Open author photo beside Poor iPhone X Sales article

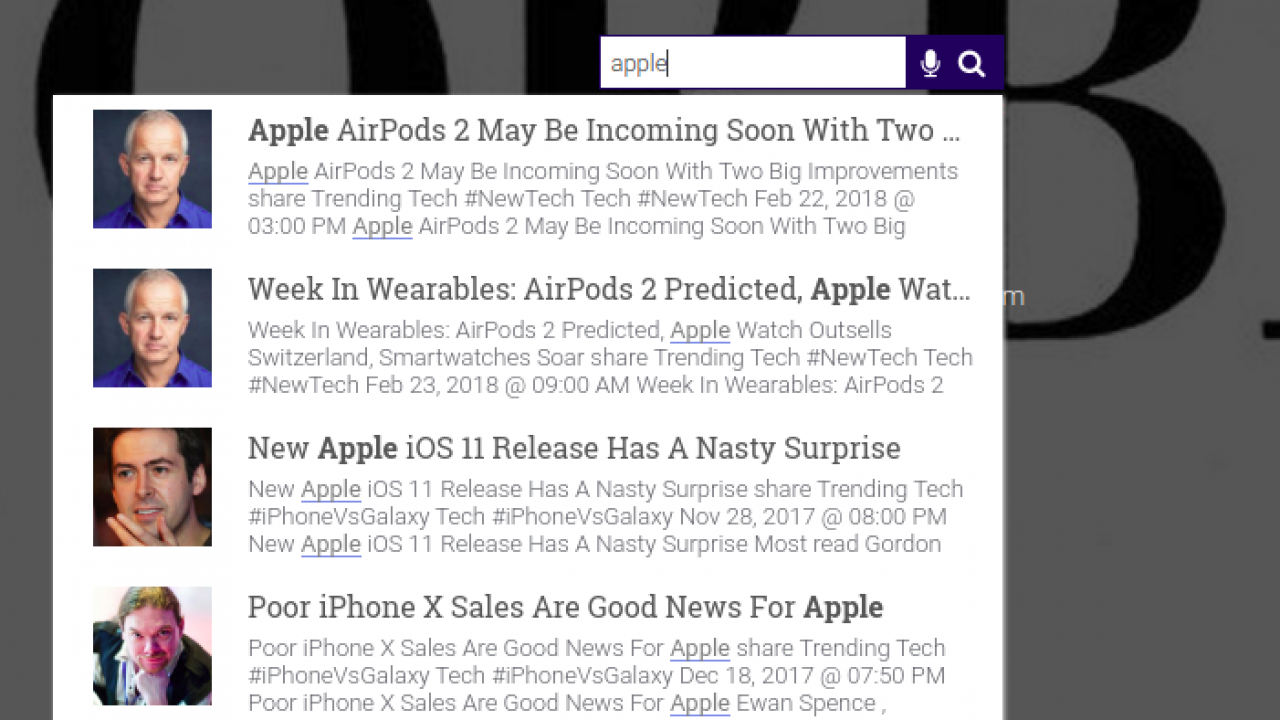(152, 646)
